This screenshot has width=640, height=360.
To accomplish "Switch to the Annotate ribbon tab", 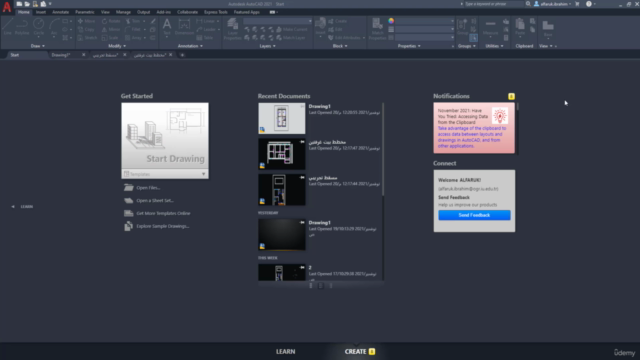I will tap(60, 12).
